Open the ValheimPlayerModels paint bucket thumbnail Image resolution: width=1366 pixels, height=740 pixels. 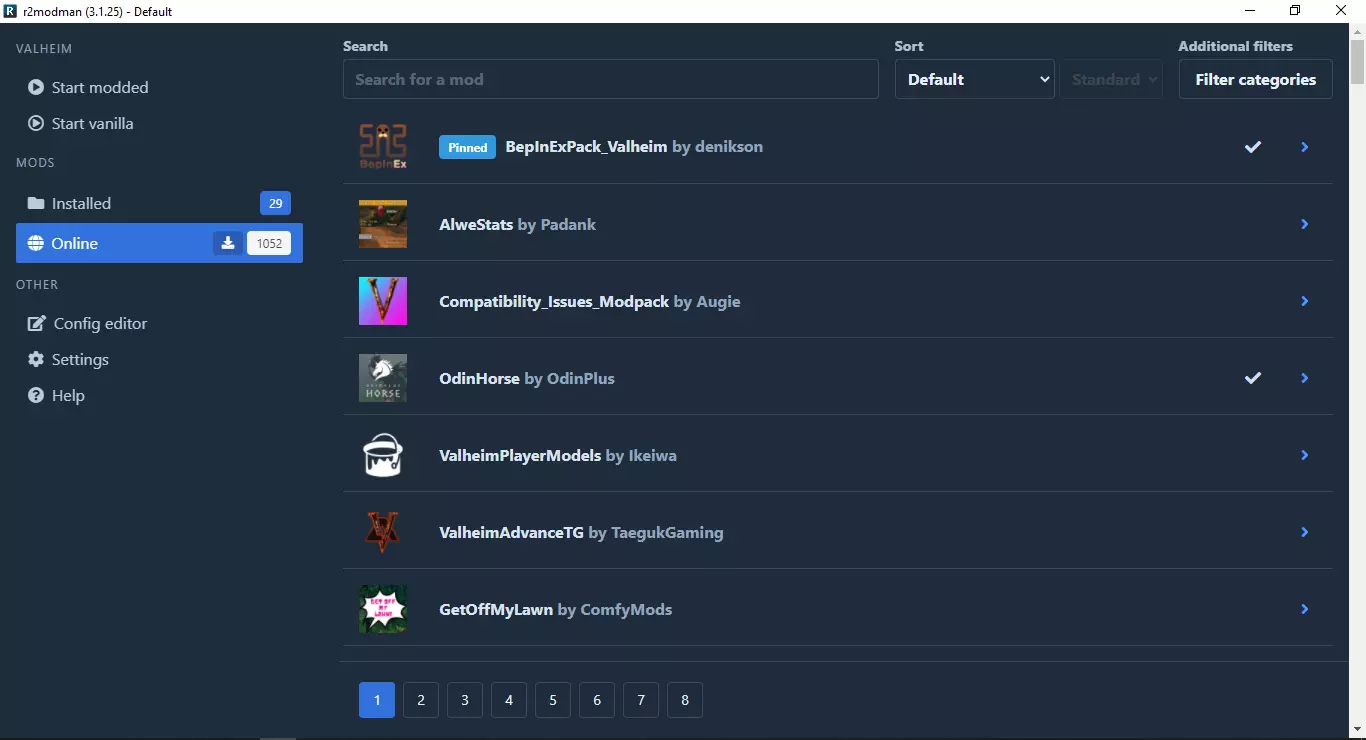tap(383, 455)
